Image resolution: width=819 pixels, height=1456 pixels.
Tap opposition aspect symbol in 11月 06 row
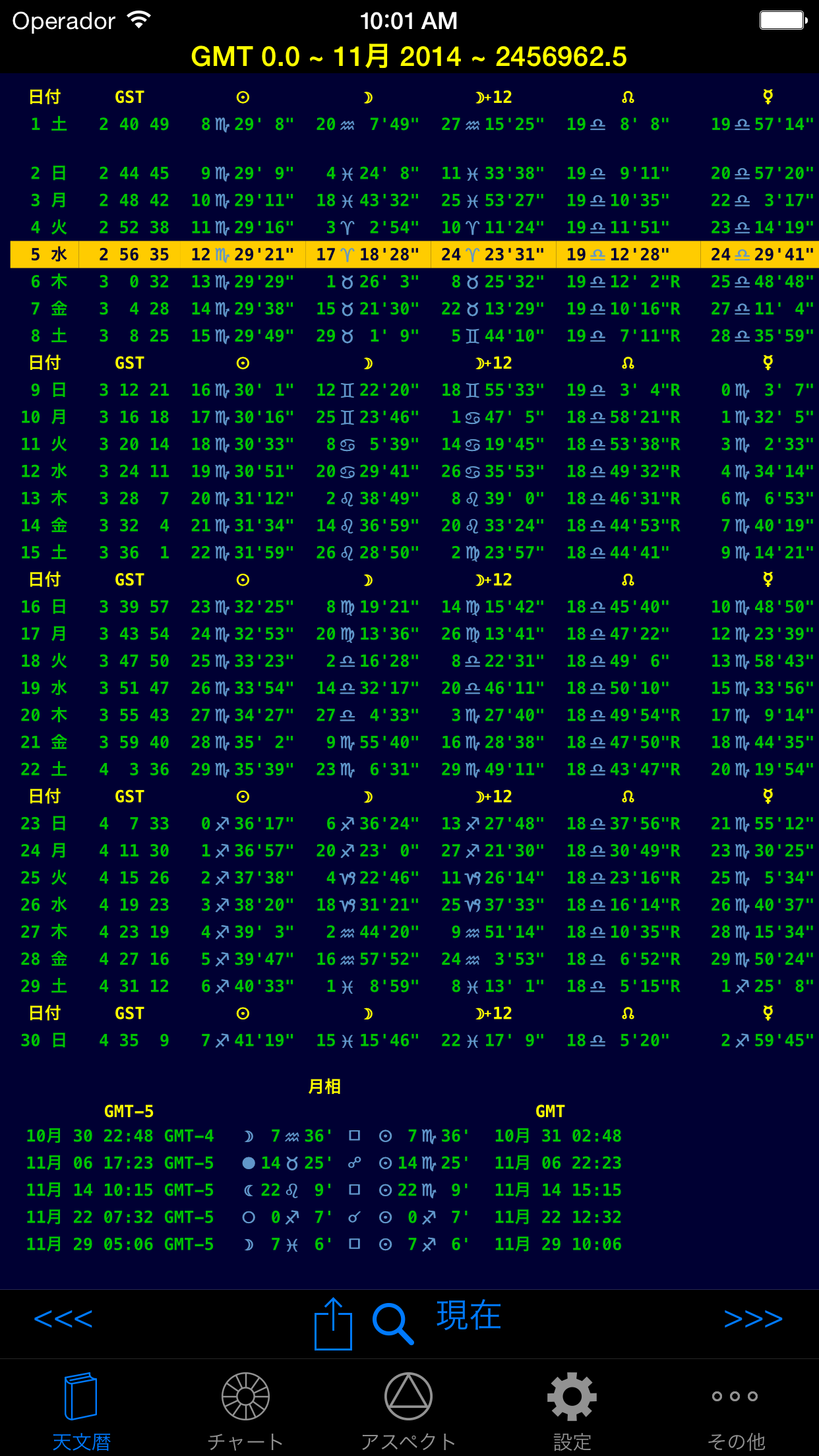pyautogui.click(x=354, y=1164)
